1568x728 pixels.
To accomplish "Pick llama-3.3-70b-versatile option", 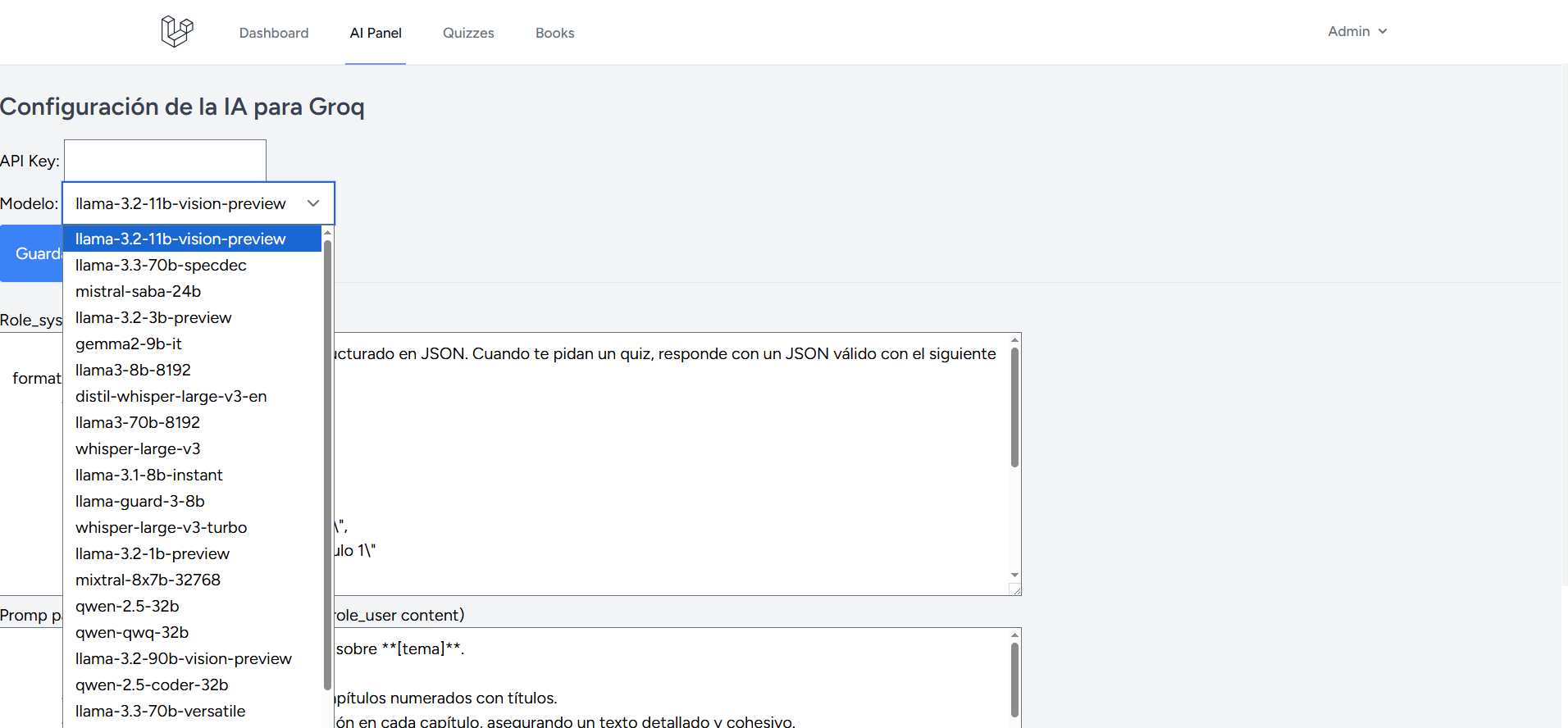I will (192, 711).
